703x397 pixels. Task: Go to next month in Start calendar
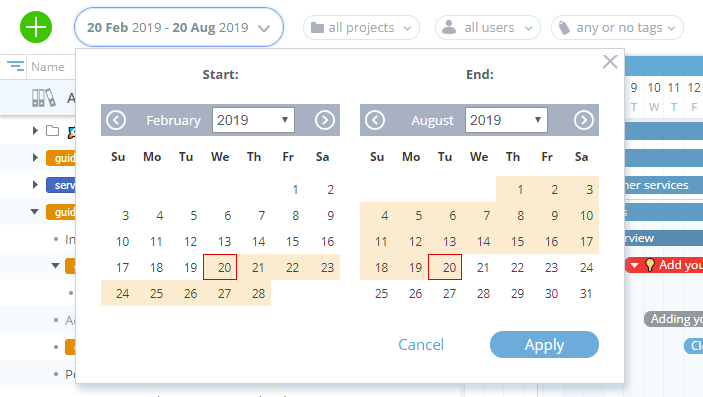tap(325, 120)
